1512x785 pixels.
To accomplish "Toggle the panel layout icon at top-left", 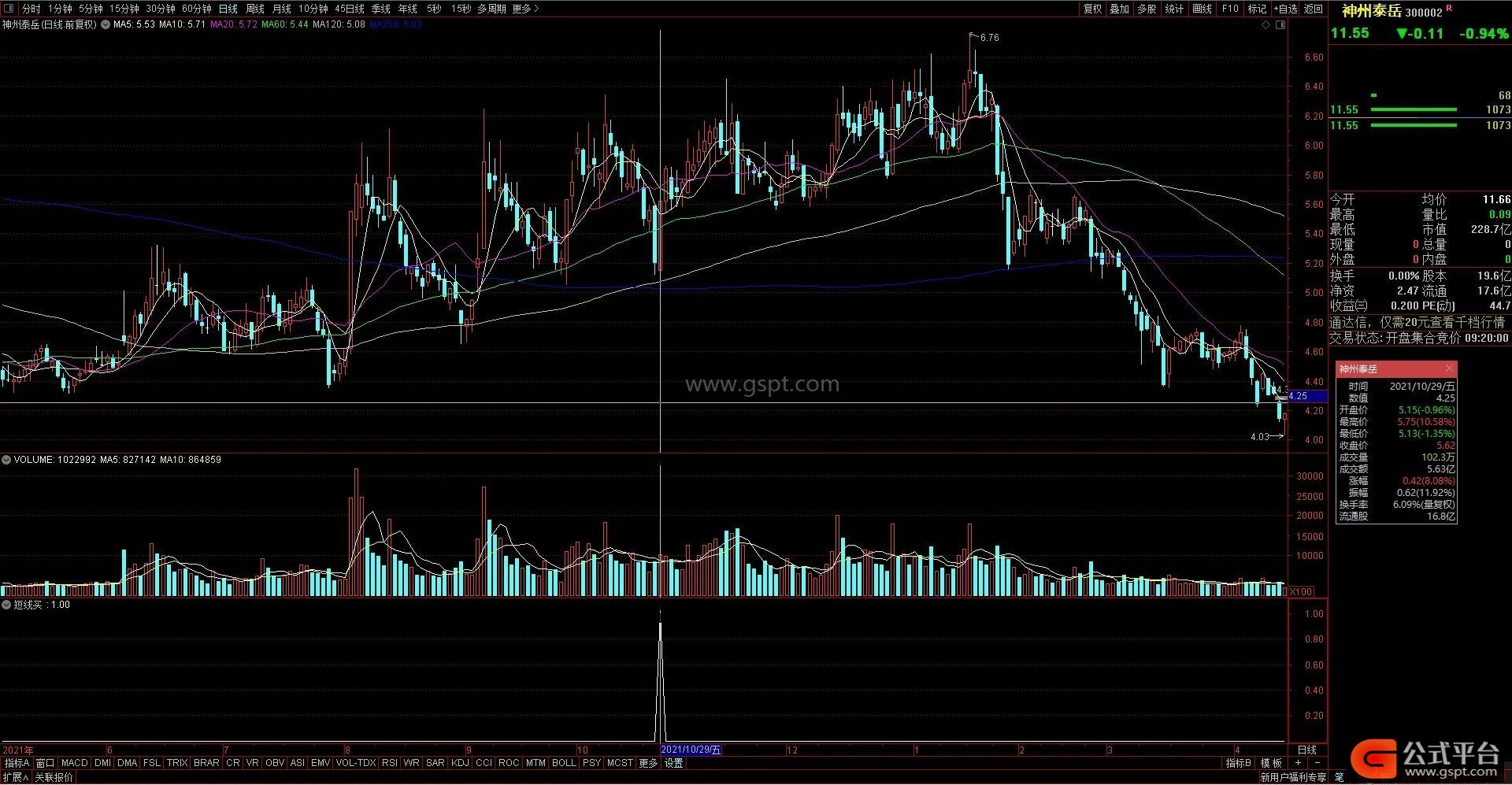I will pos(9,9).
